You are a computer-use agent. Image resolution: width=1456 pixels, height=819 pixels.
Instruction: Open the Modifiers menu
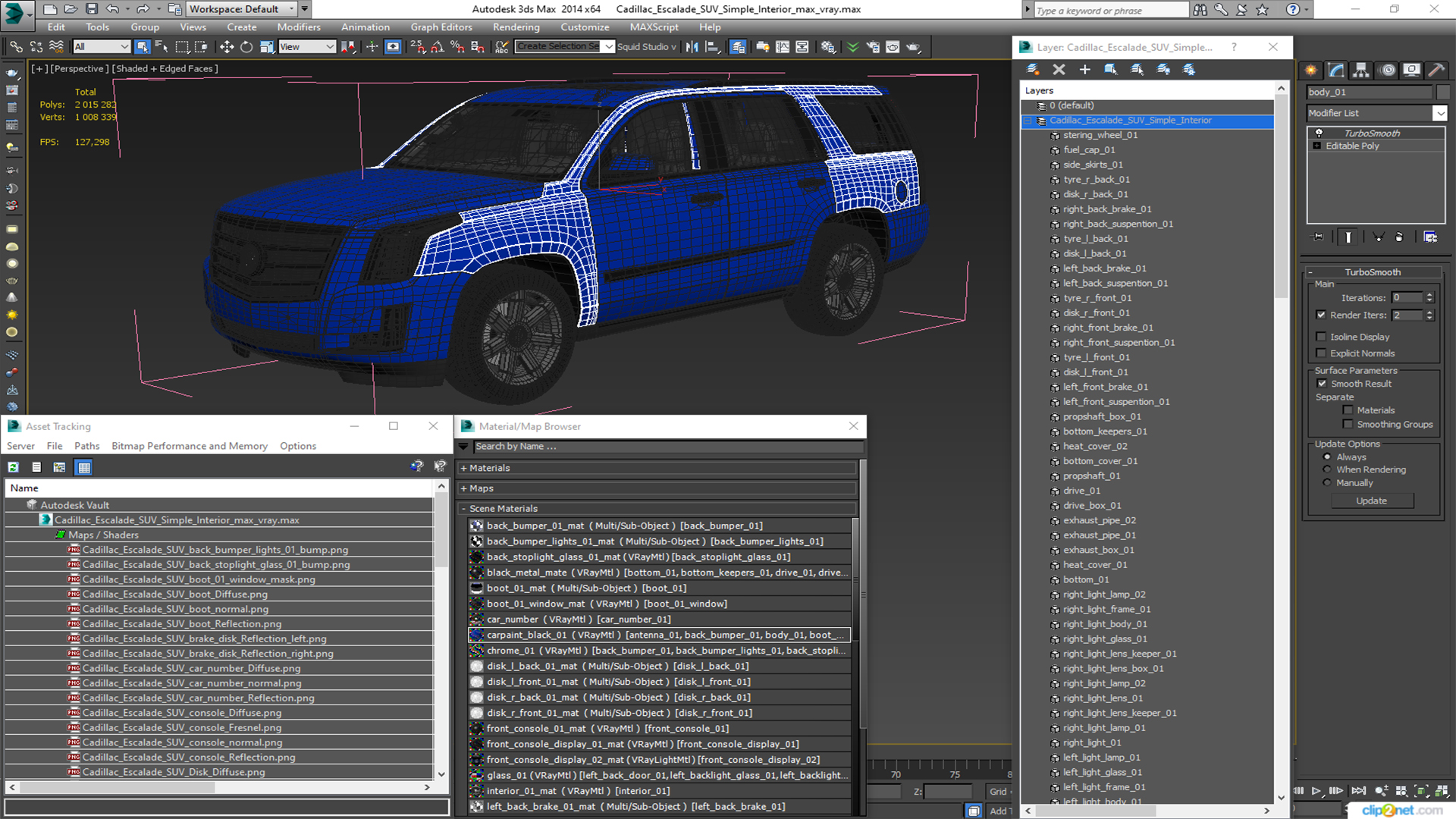[x=299, y=27]
